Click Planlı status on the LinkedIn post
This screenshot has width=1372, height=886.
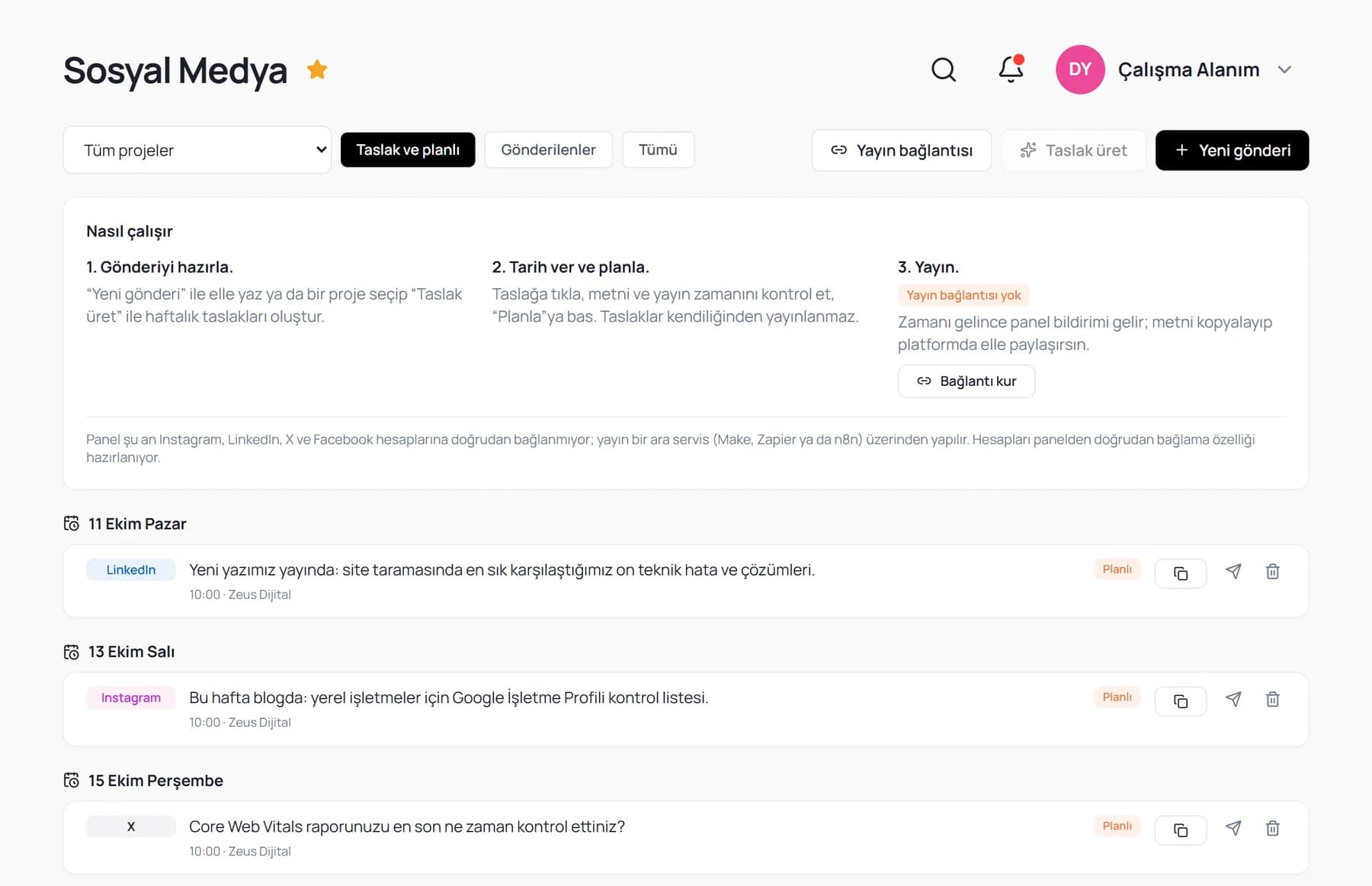click(1117, 570)
